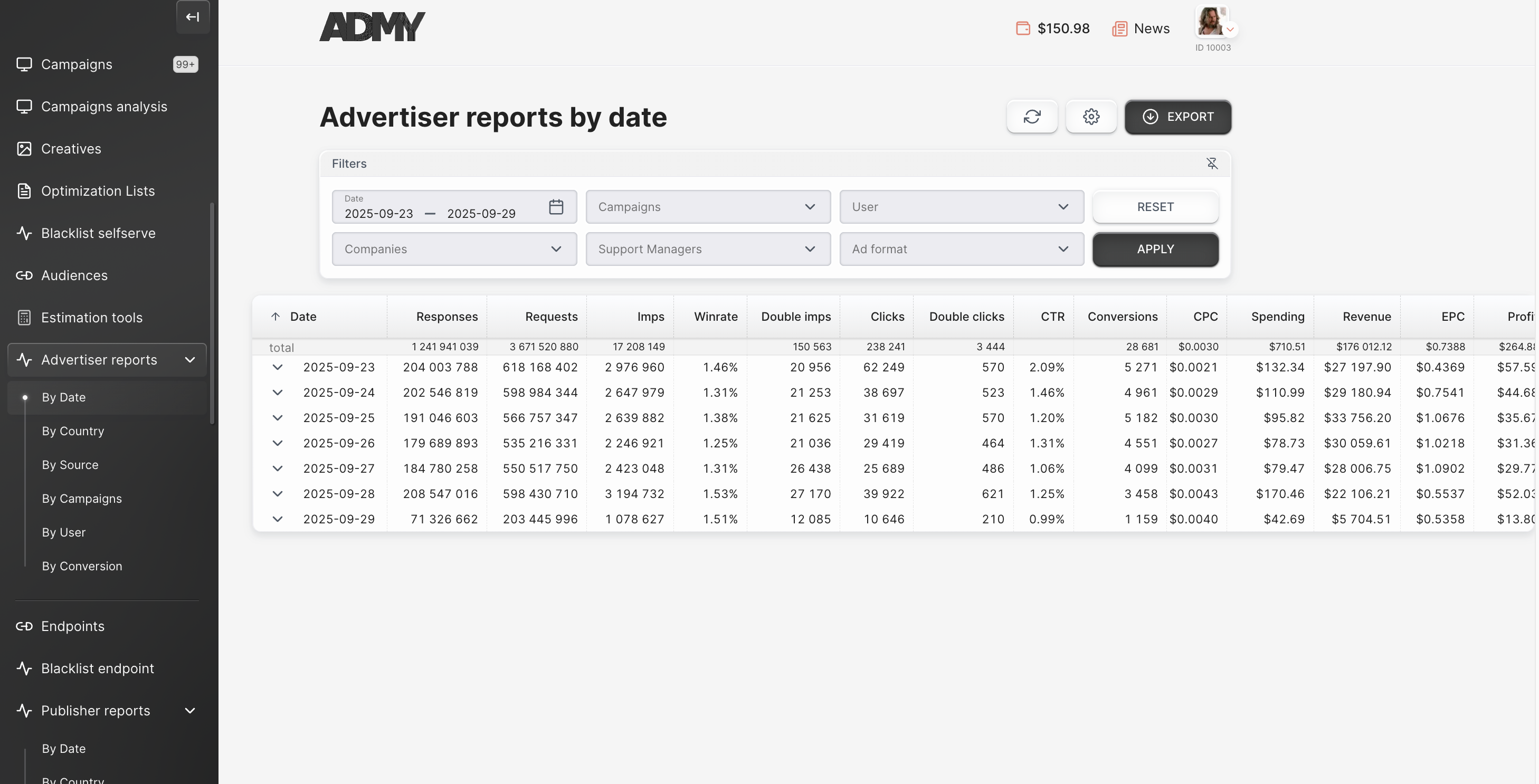Open the Publisher reports section
Viewport: 1539px width, 784px height.
coord(95,711)
